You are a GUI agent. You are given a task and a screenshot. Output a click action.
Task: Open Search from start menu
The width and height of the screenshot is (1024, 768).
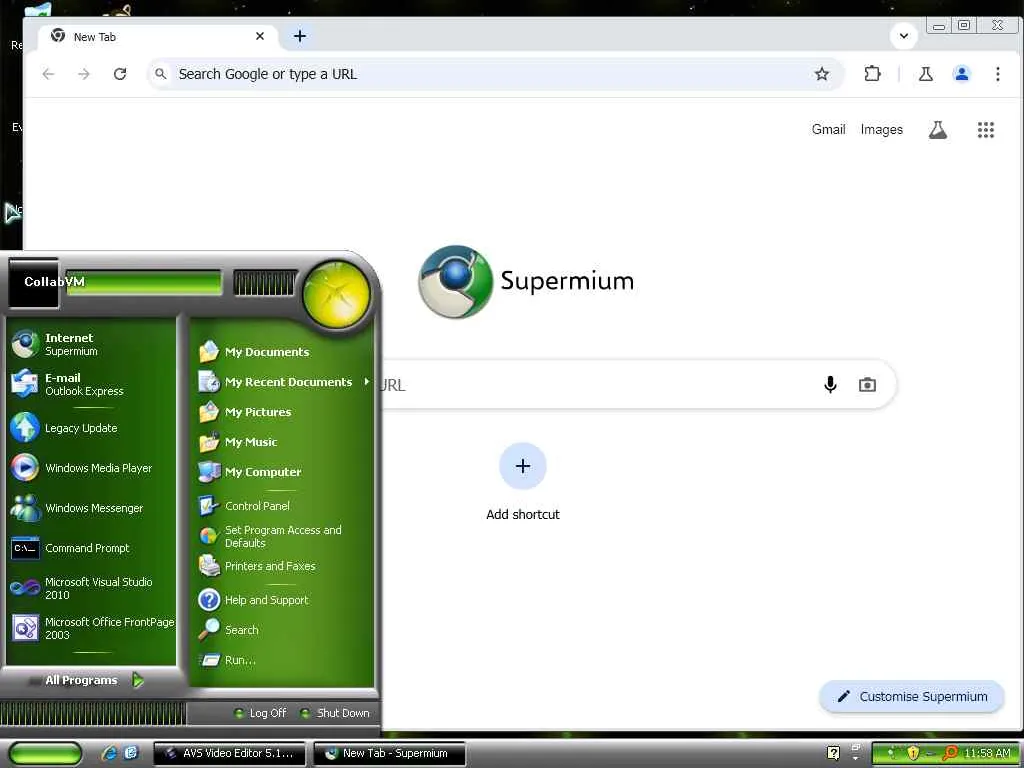tap(284, 630)
